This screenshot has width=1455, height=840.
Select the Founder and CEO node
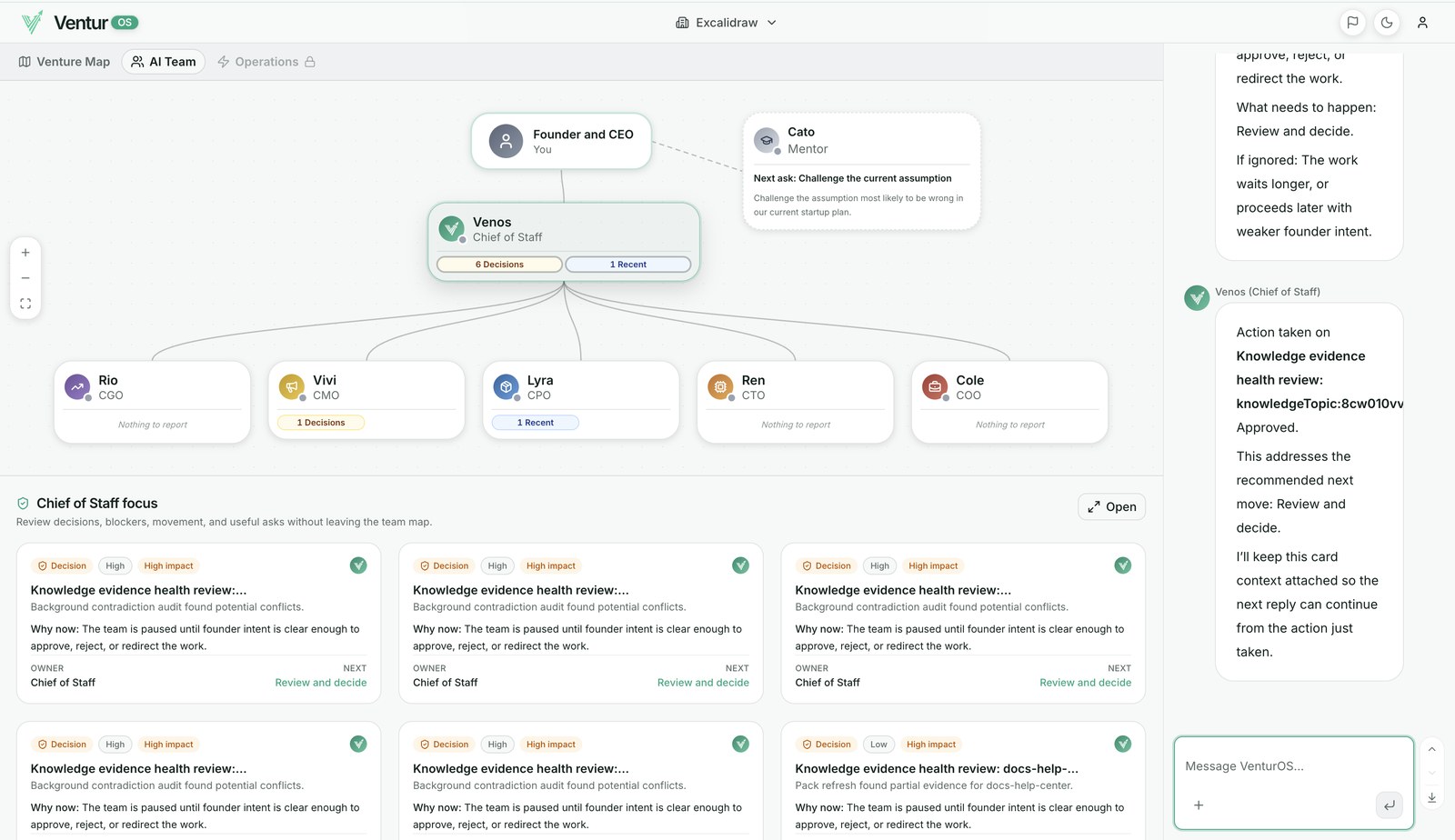point(561,141)
